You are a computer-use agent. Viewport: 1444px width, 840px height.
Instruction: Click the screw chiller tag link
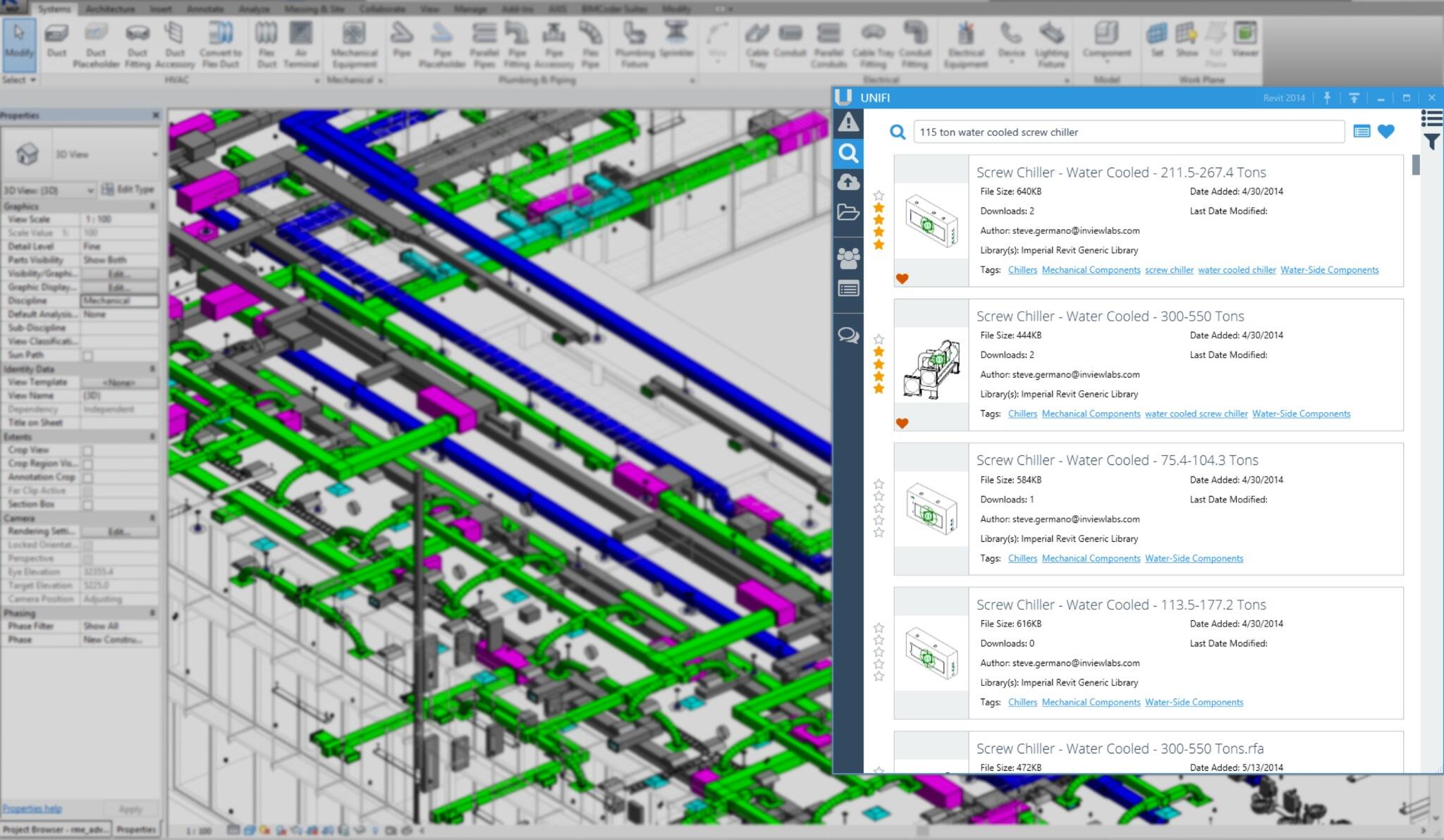[1169, 270]
